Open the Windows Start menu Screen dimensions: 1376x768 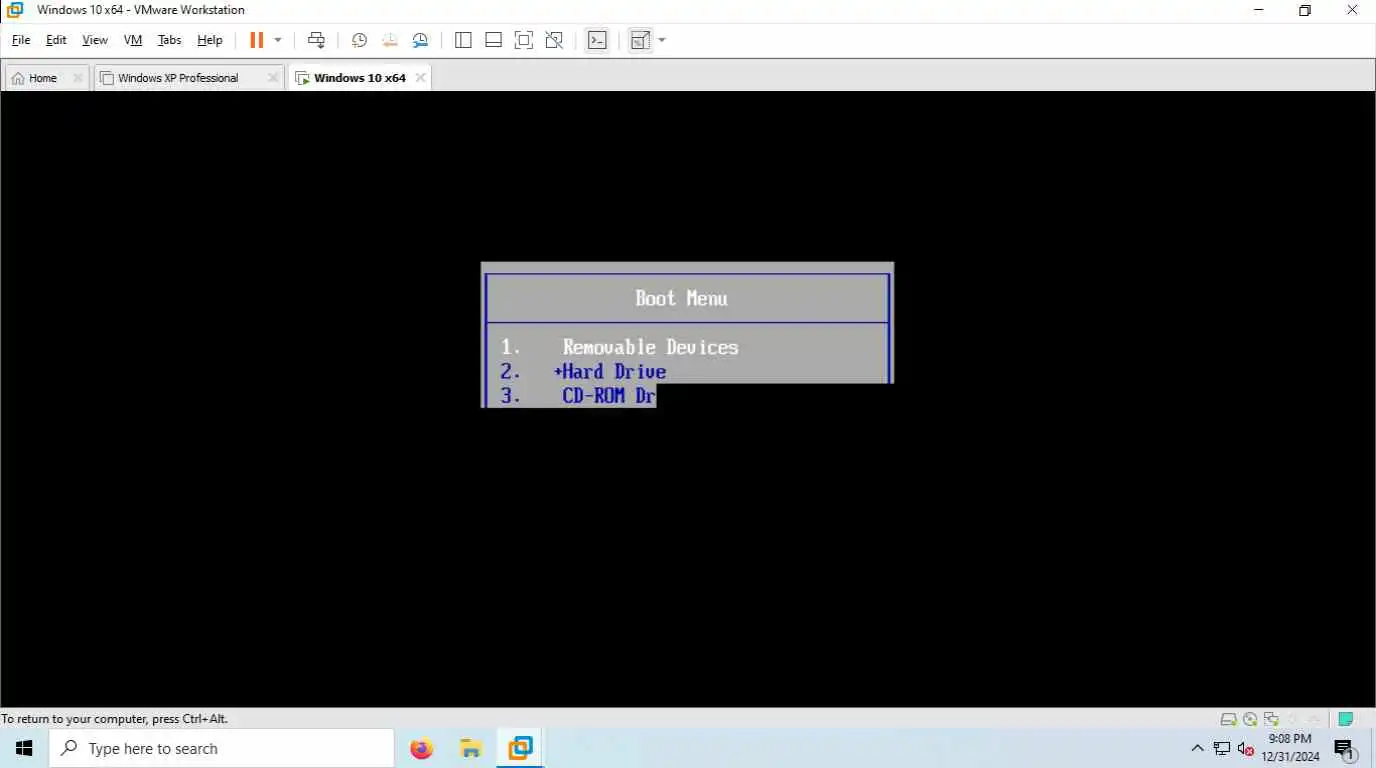[x=24, y=748]
